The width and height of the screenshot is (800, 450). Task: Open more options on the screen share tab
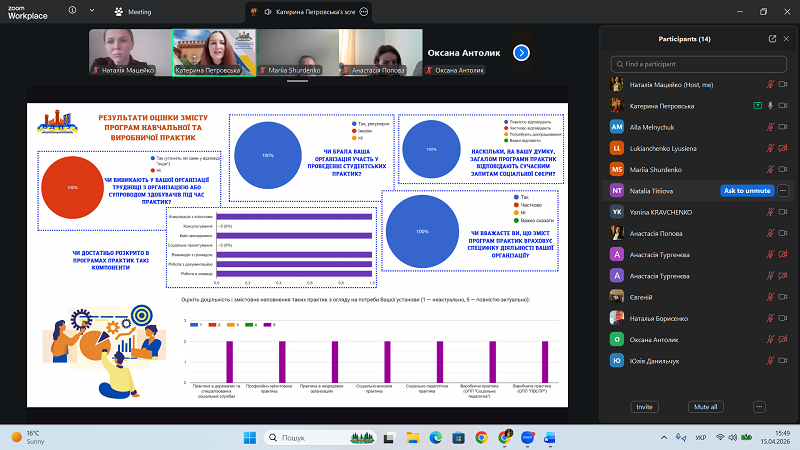click(364, 12)
